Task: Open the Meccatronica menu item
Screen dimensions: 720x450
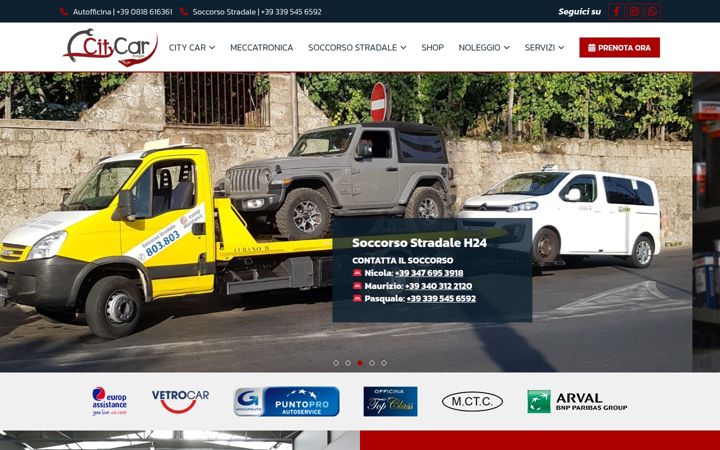Action: pos(261,47)
